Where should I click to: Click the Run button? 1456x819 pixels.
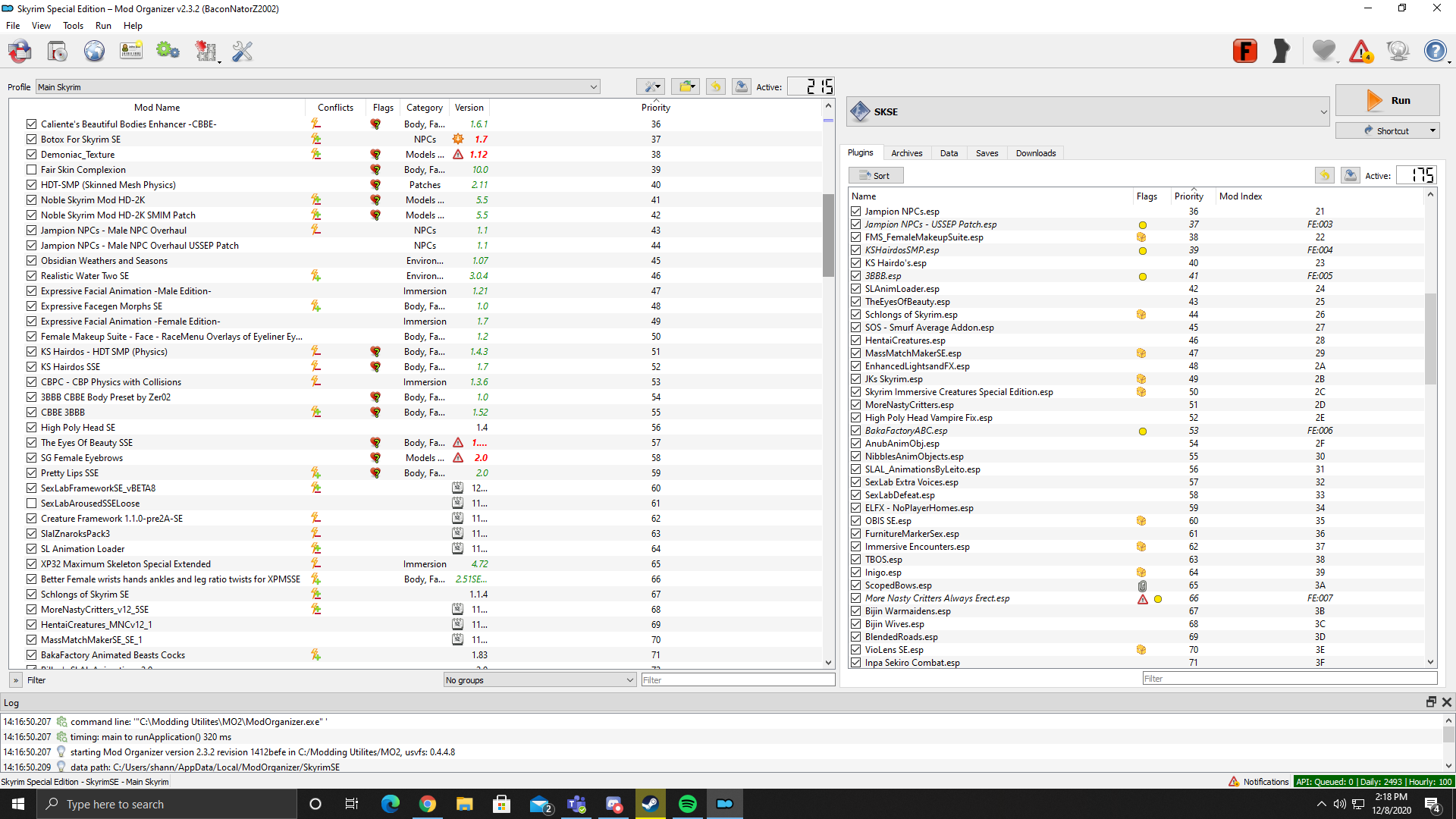(x=1387, y=100)
